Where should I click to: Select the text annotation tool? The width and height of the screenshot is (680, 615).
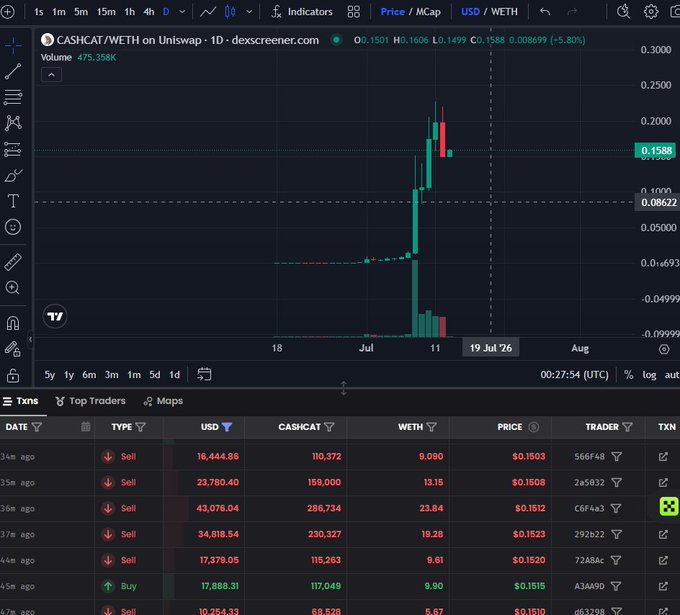point(13,201)
